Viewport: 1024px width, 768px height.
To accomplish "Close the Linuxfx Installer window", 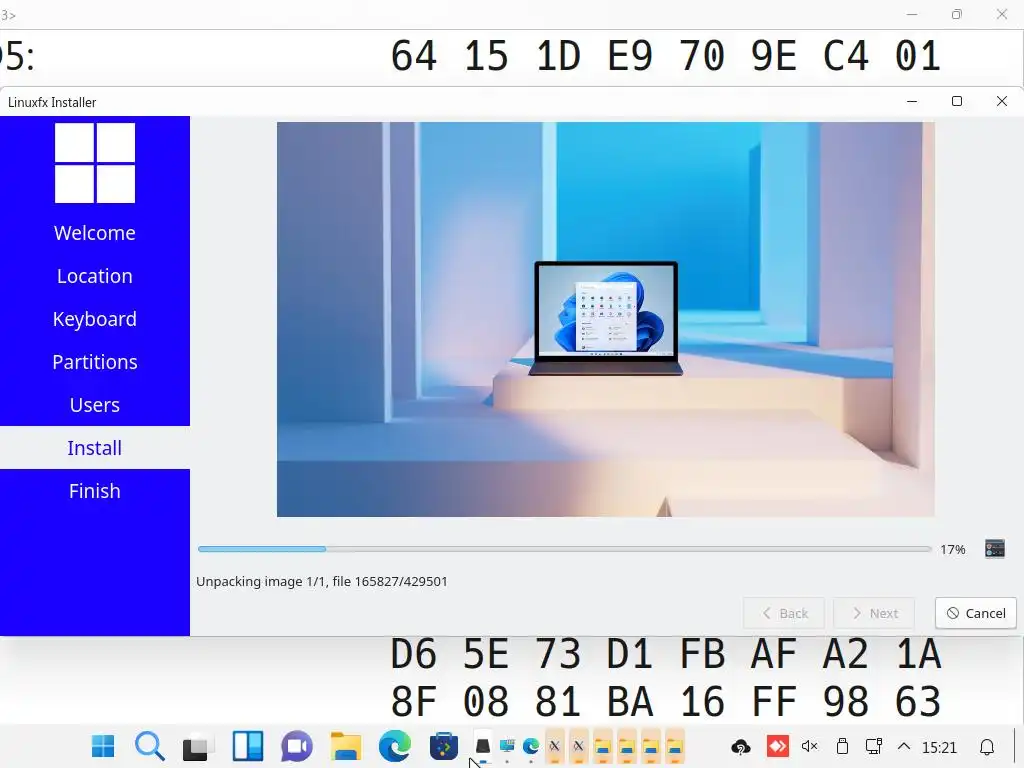I will 1002,101.
